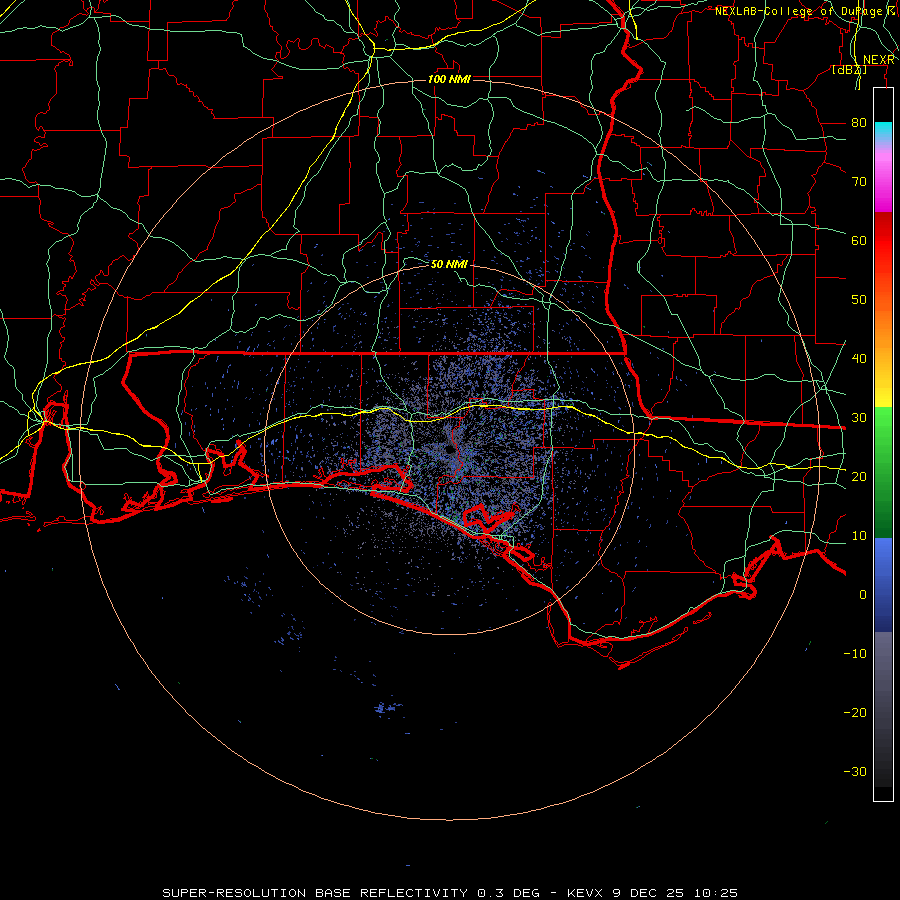Click the "100 NMI" range ring label
Viewport: 900px width, 900px height.
(449, 79)
